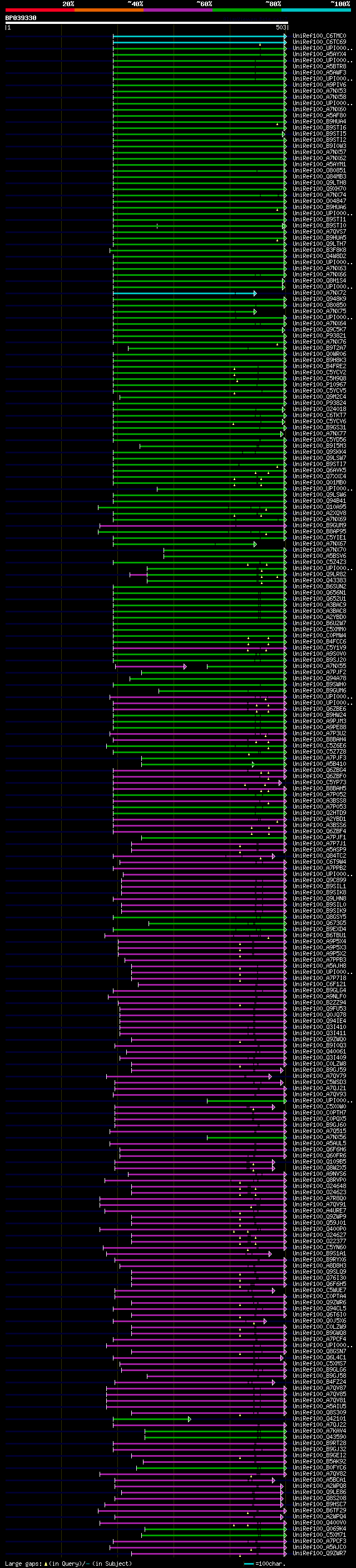This screenshot has height=1568, width=356.
Task: Select label UniRef100_Q9ZWR7
Action: coord(319,1554)
